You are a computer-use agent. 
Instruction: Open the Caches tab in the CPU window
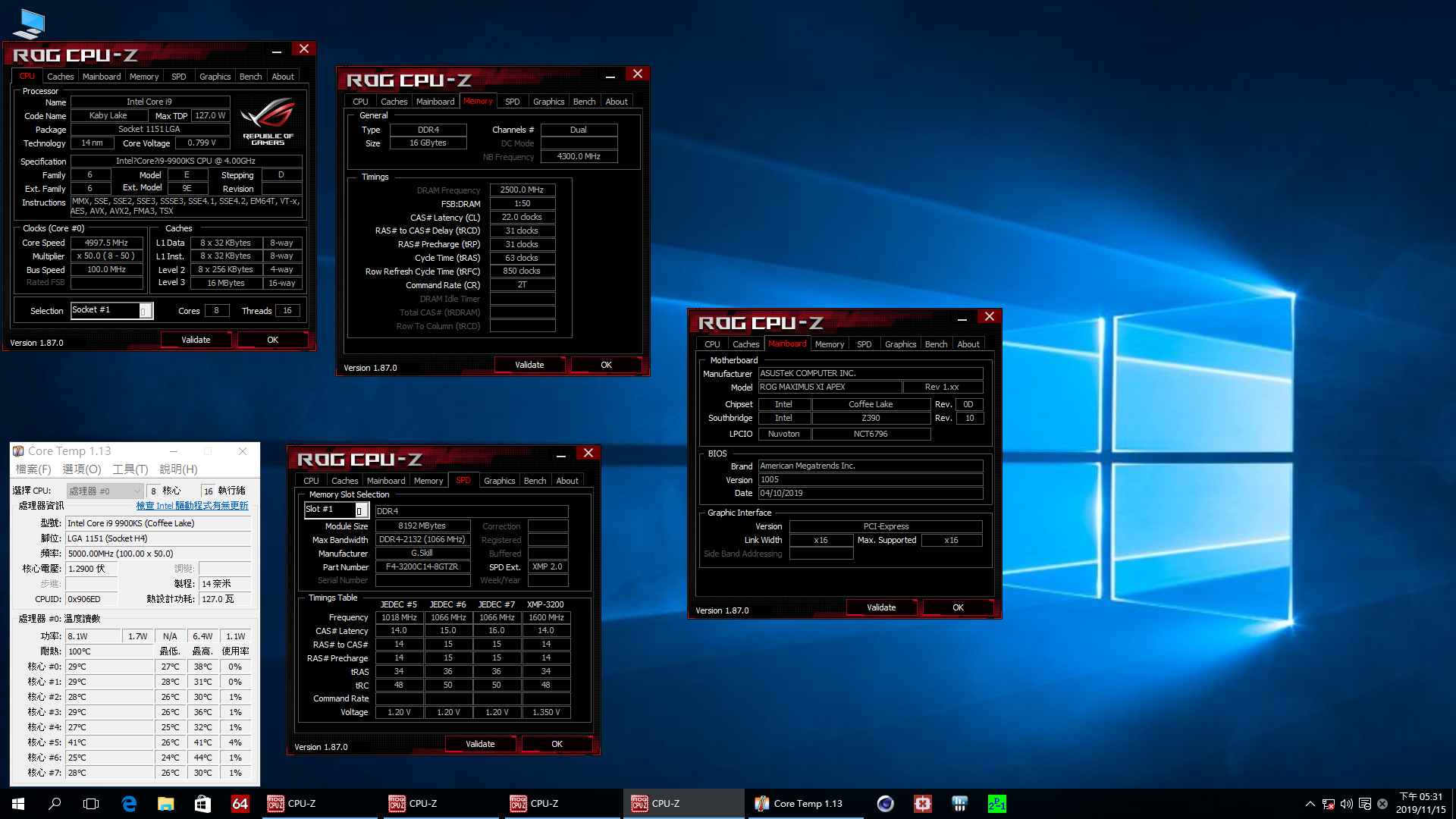[x=60, y=77]
